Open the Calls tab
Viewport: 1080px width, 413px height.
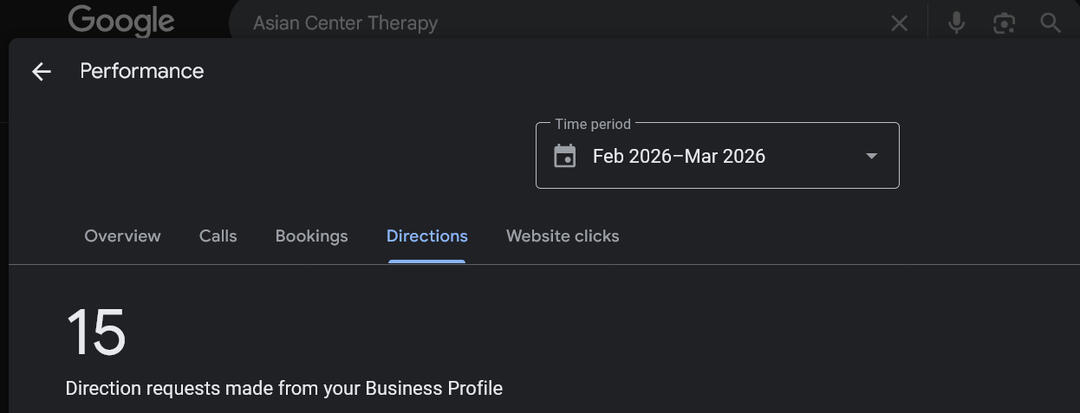[218, 236]
